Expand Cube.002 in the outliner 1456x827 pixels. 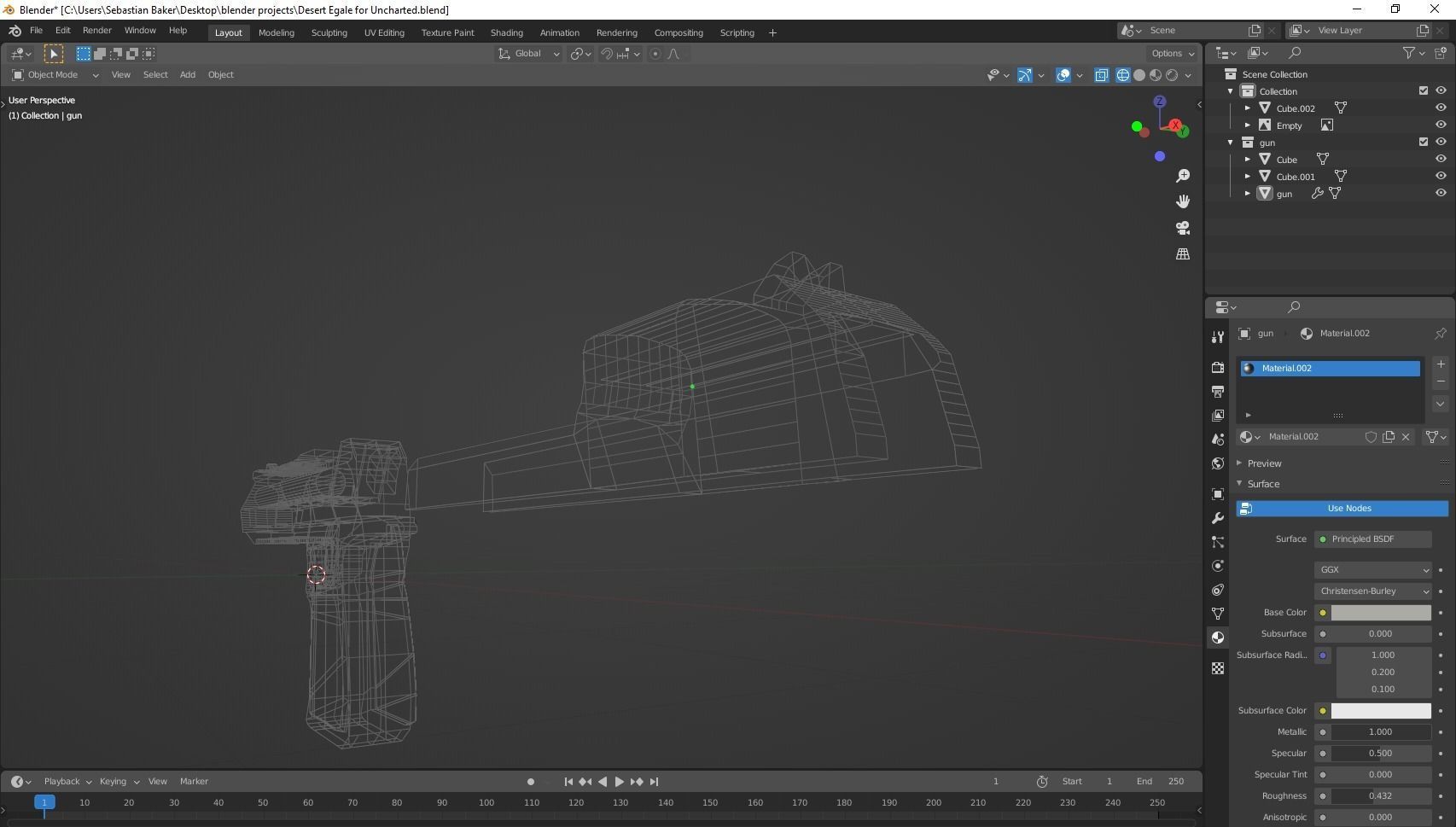pos(1248,108)
